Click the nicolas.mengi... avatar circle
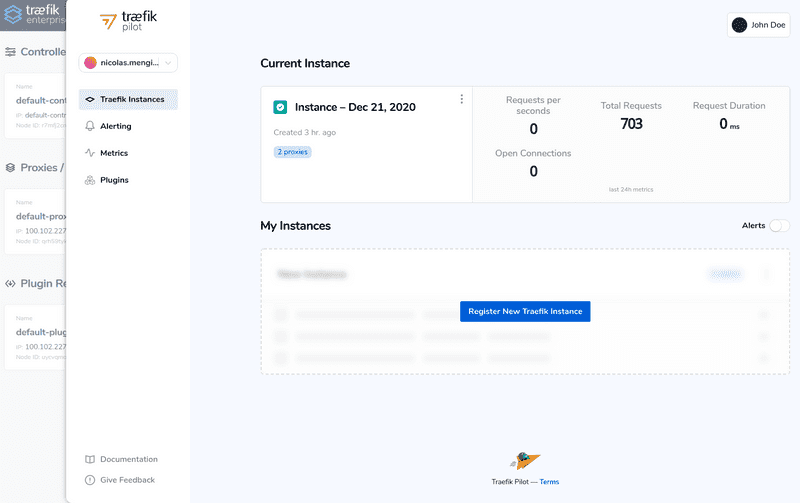 [90, 63]
